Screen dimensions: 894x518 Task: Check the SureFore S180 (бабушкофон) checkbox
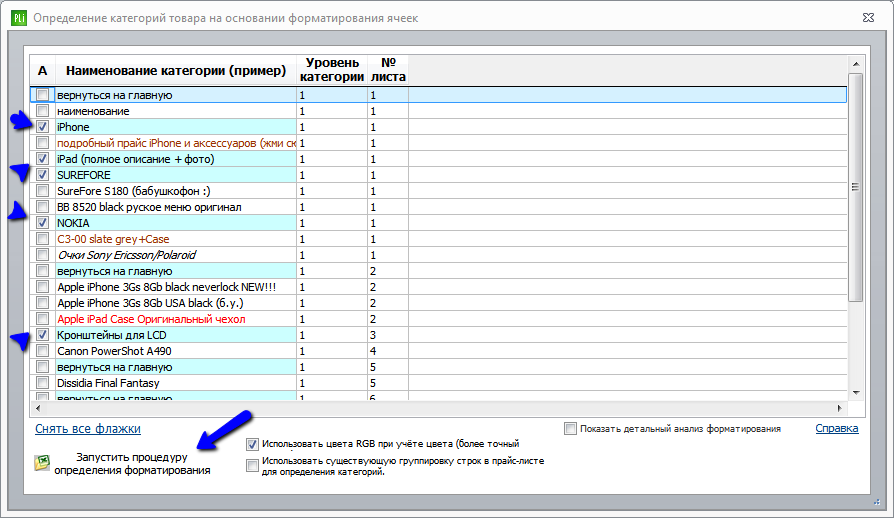click(42, 190)
